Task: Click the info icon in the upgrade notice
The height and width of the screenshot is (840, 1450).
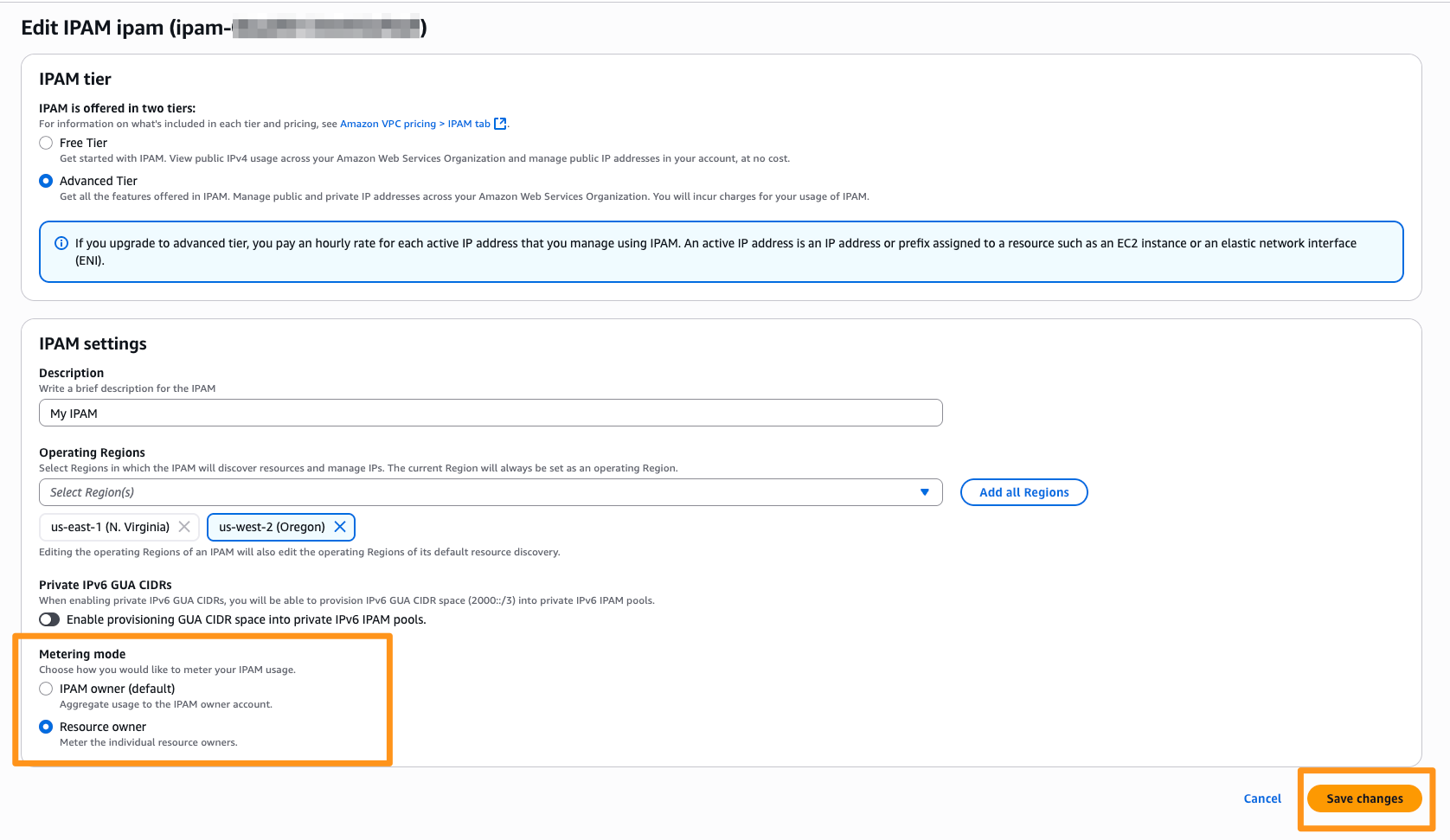Action: [61, 243]
